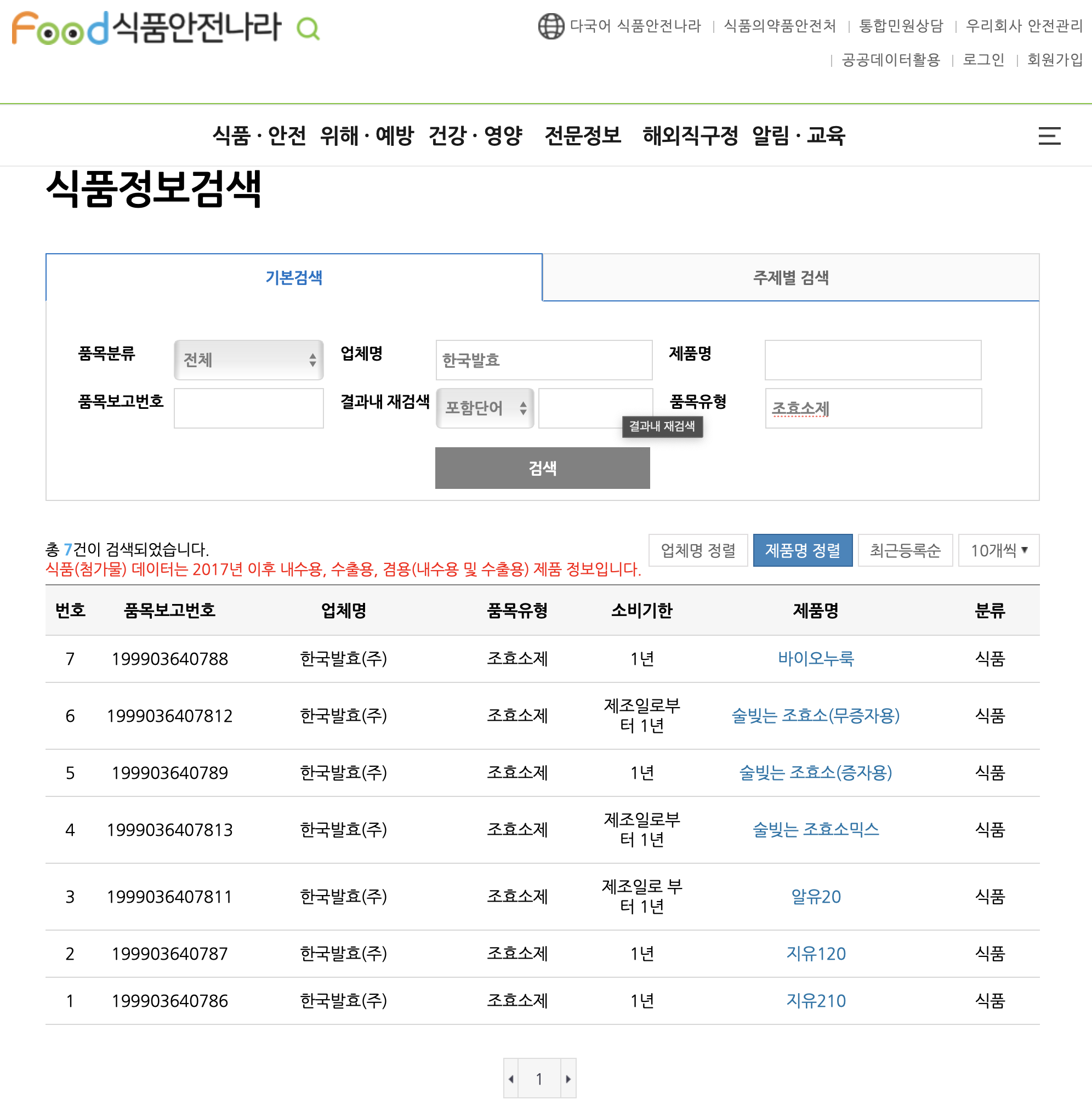Image resolution: width=1092 pixels, height=1117 pixels.
Task: Sort results by 최근등록순
Action: [905, 550]
